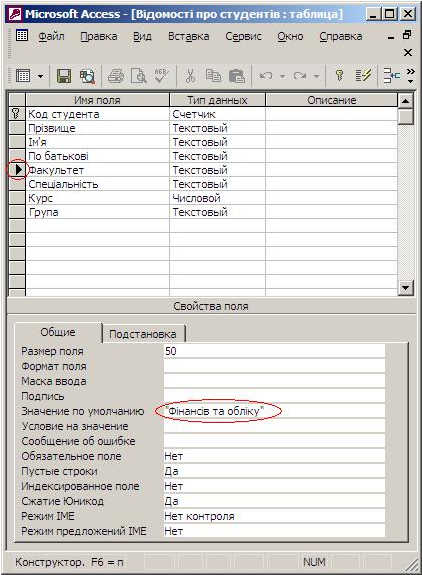Click the Undo arrow icon

click(x=266, y=76)
